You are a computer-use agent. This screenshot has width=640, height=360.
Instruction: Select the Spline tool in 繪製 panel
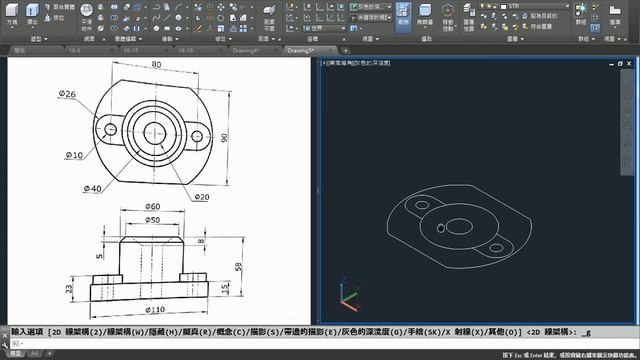[x=156, y=18]
